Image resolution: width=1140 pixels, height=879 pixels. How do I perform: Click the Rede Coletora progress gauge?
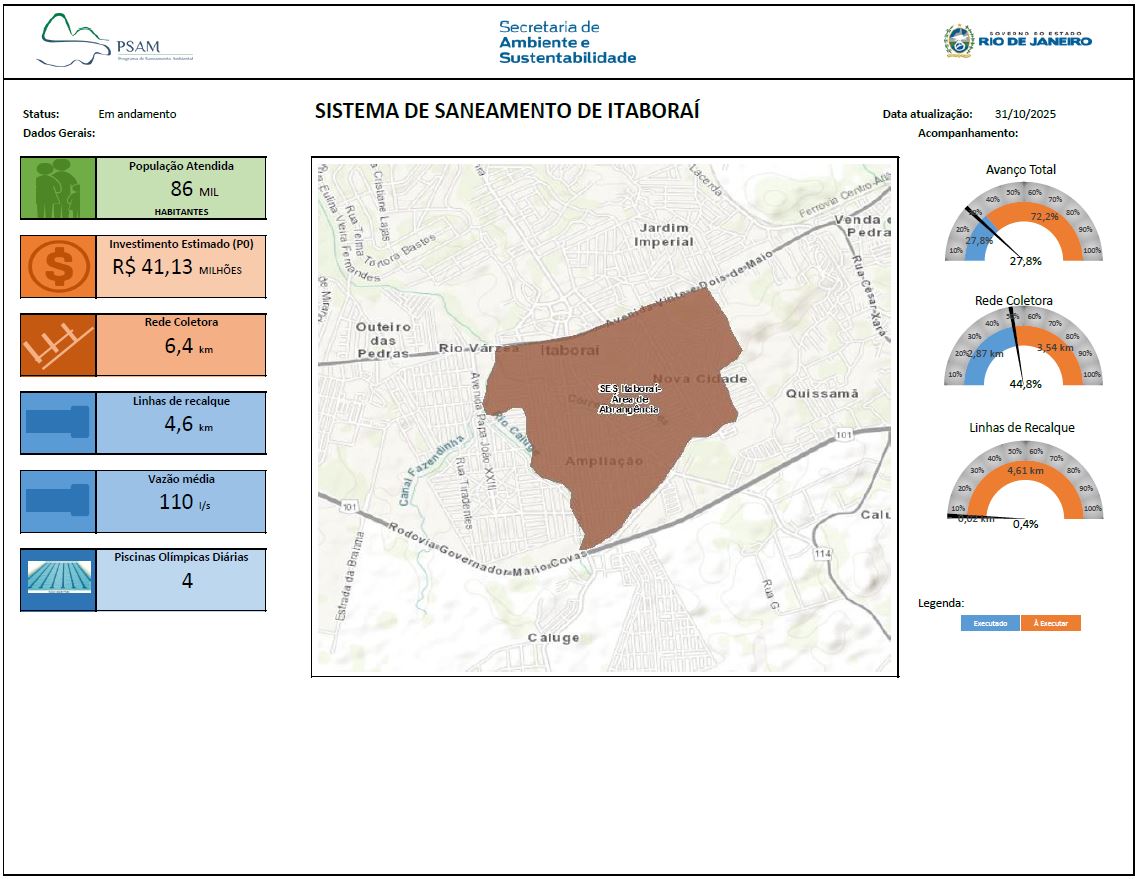[x=1022, y=352]
